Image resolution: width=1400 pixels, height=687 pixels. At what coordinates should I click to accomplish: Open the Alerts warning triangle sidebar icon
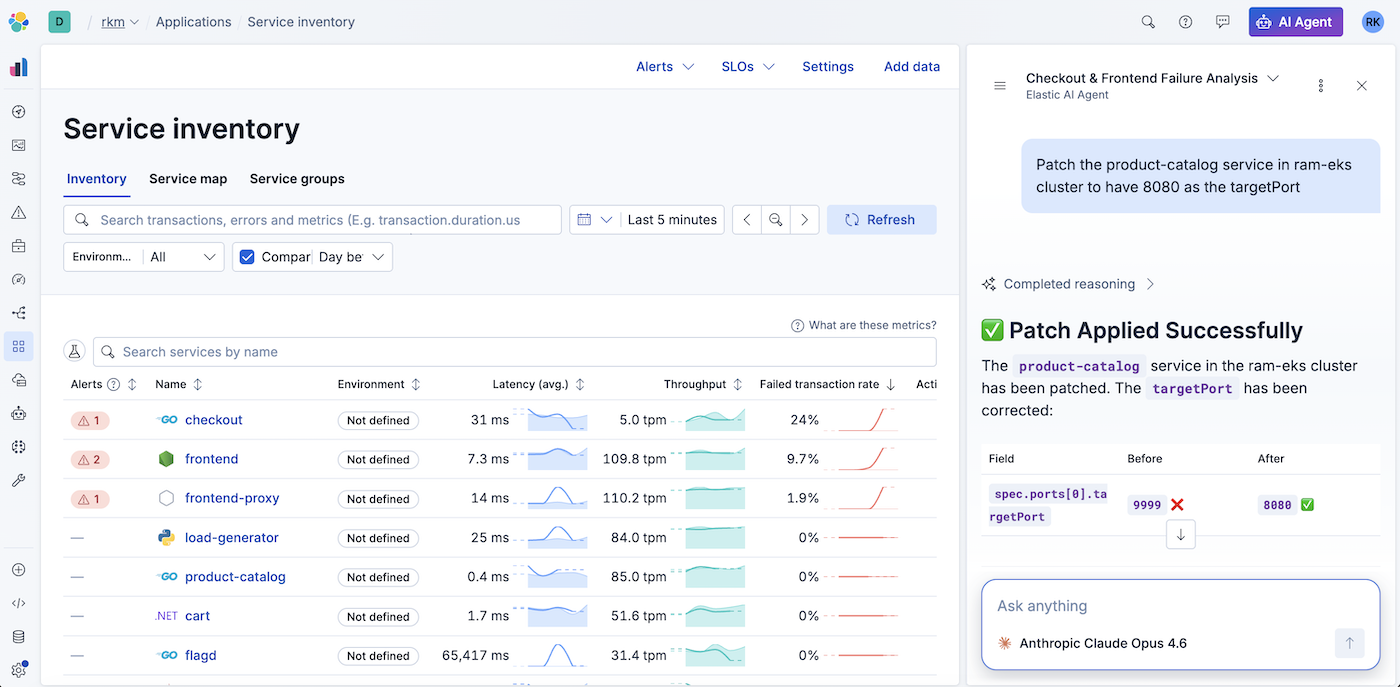tap(18, 212)
